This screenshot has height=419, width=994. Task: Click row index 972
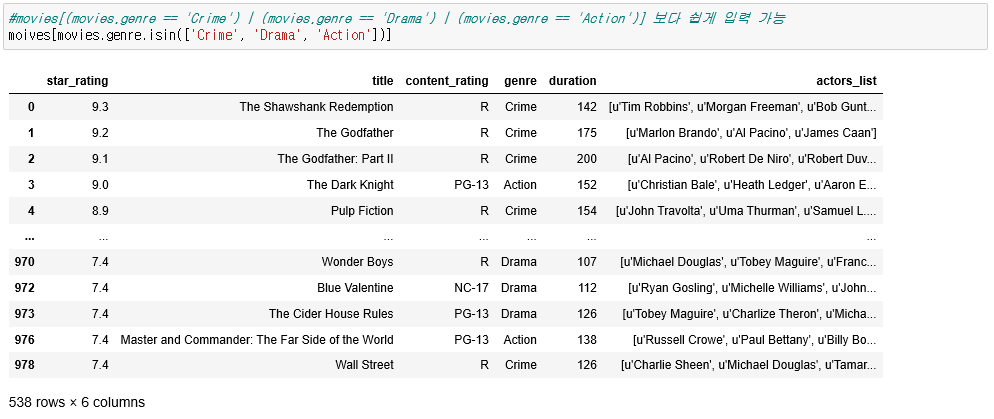pos(25,288)
